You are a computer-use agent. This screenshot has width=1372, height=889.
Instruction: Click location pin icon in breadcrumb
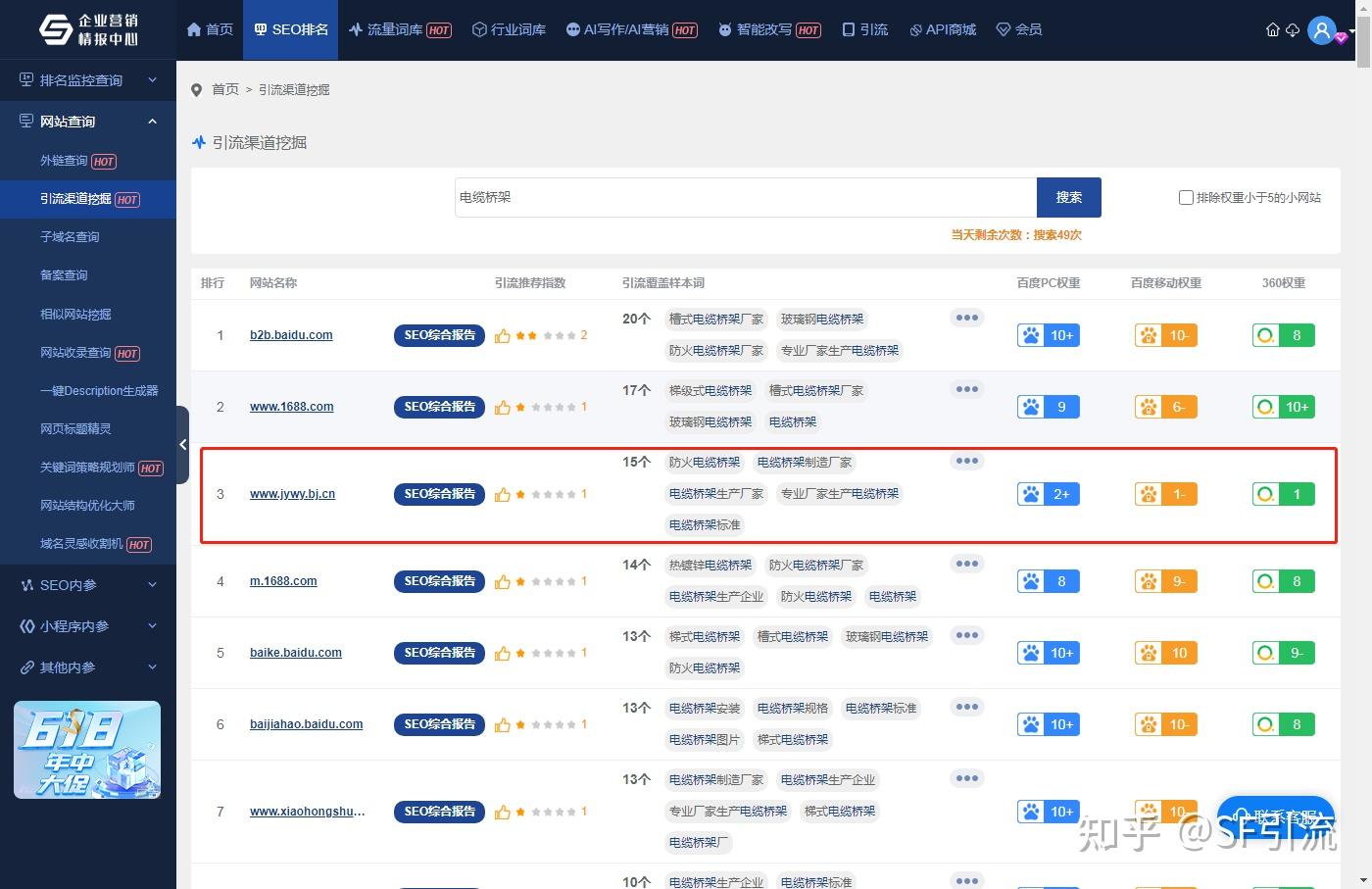(197, 90)
